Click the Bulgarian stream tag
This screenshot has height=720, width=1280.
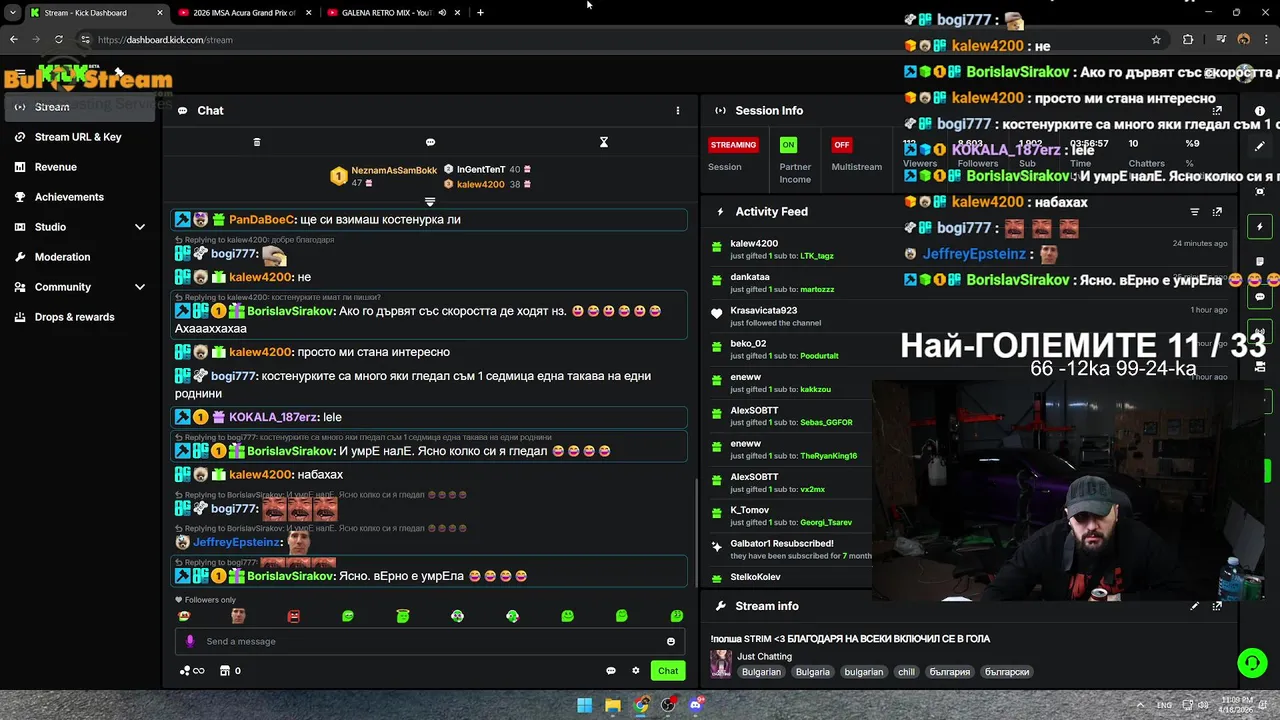pyautogui.click(x=761, y=672)
